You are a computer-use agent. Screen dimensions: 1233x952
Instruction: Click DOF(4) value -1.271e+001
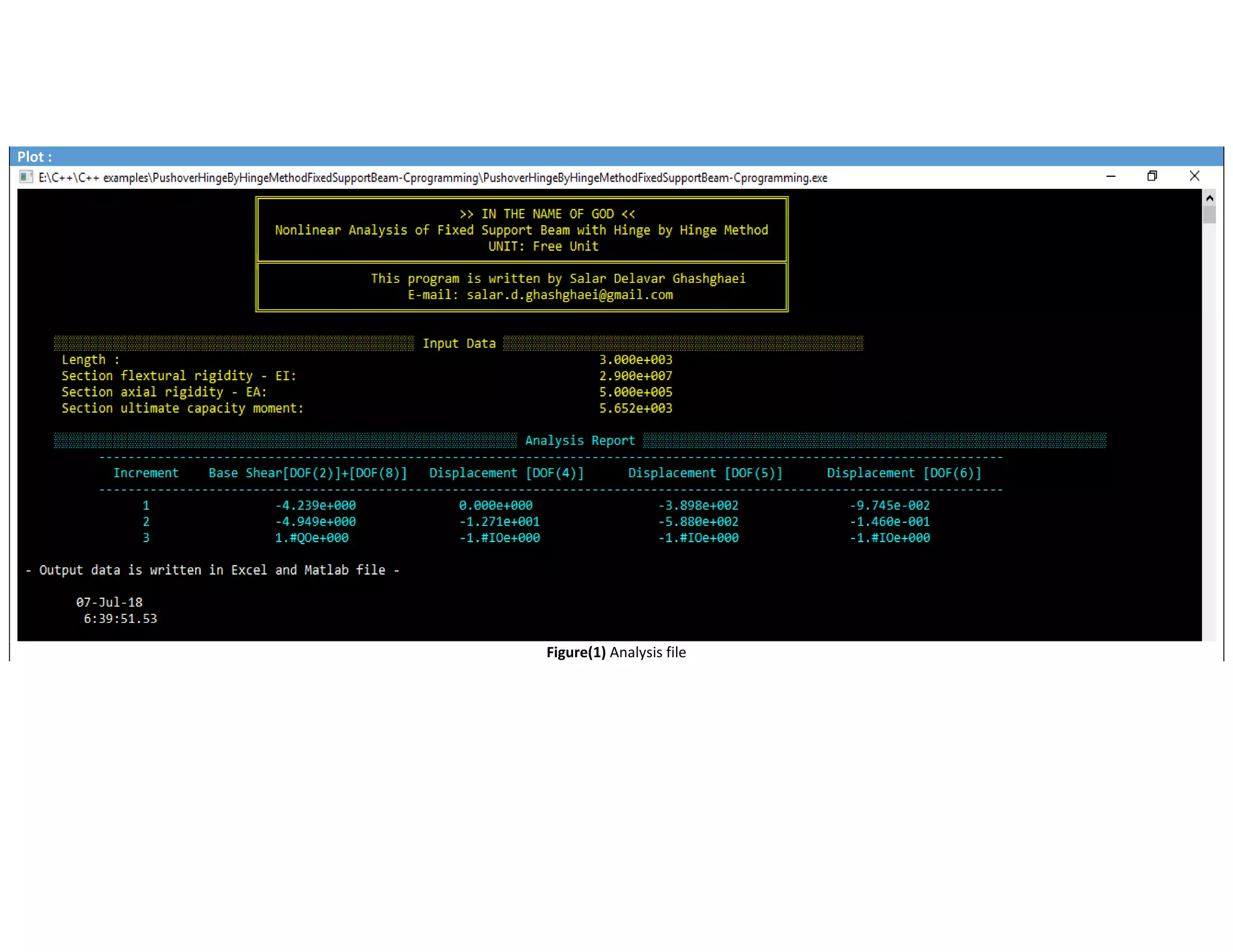tap(499, 522)
